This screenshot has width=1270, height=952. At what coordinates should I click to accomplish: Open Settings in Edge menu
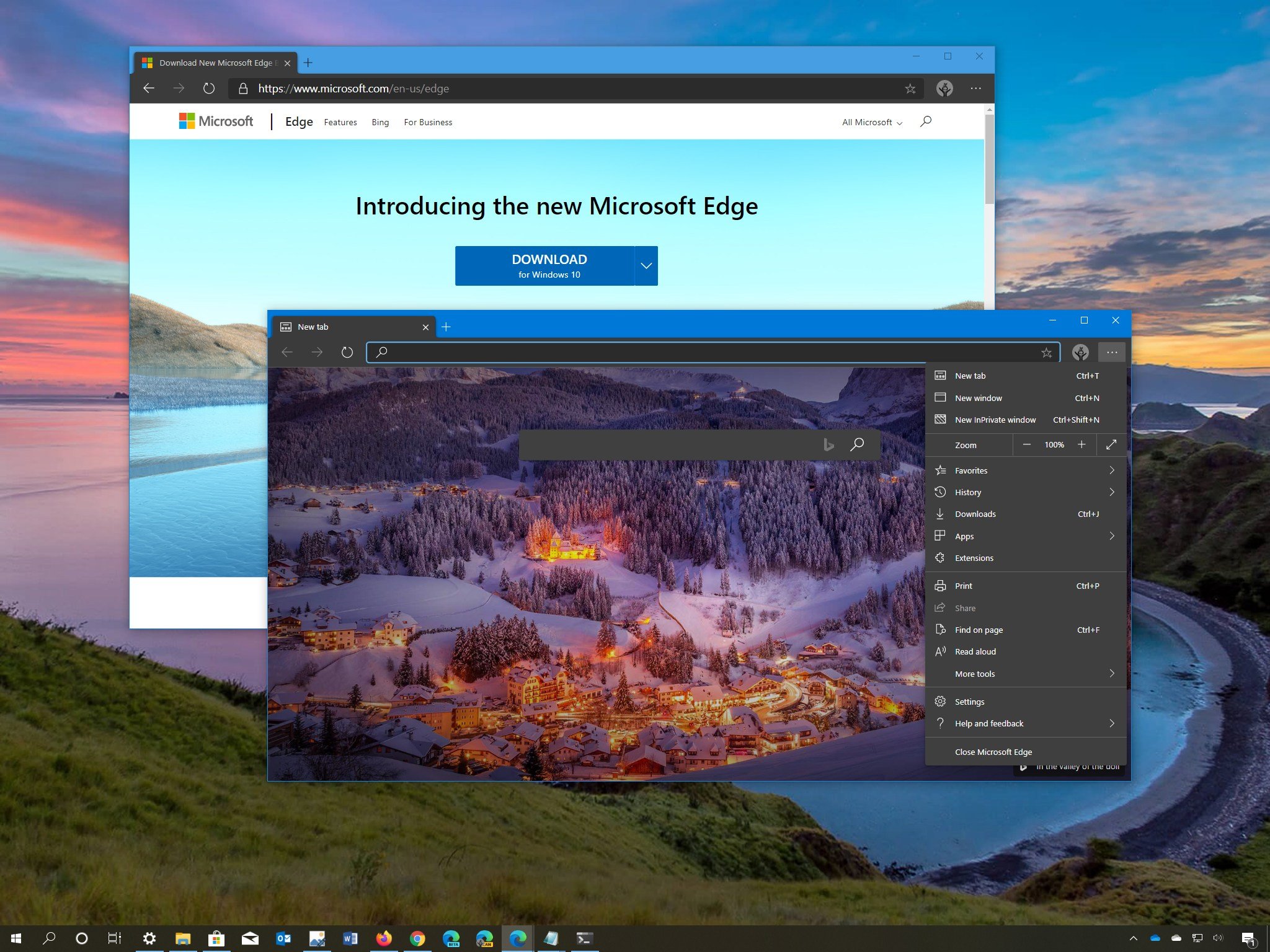click(x=969, y=701)
